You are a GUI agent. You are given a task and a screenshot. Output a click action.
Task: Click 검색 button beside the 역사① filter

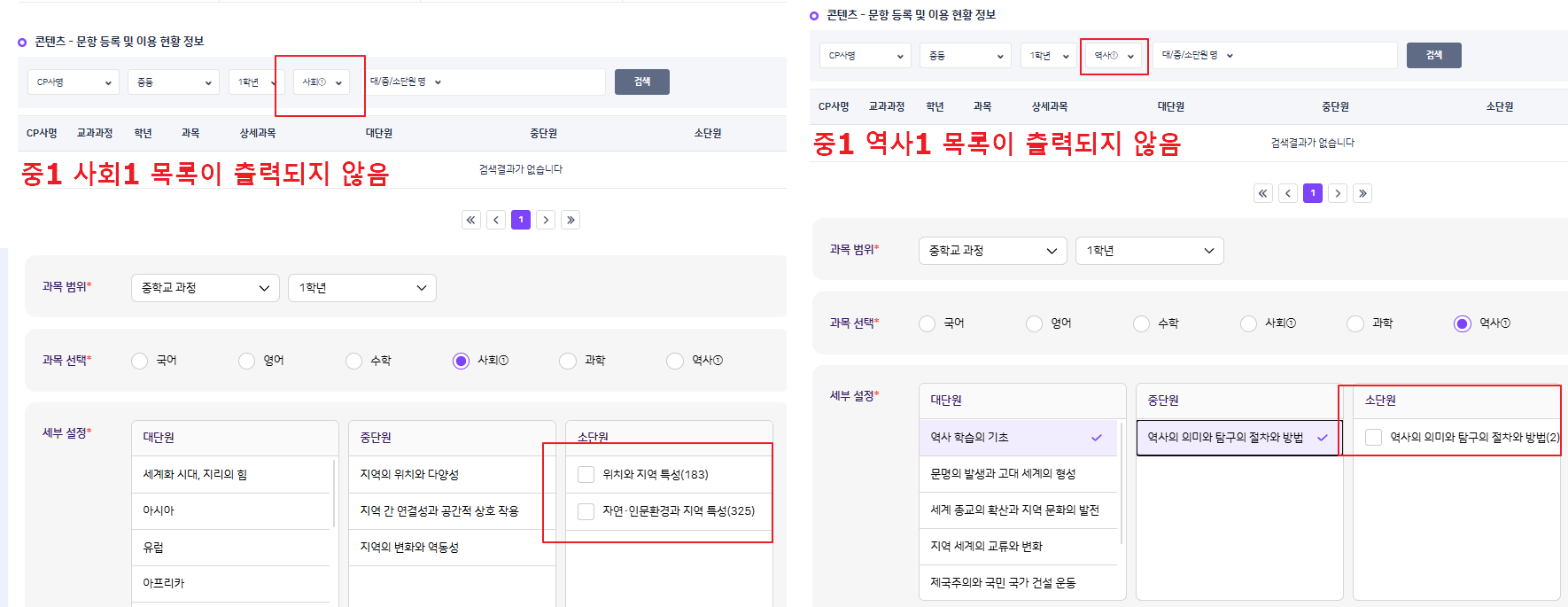tap(1433, 55)
